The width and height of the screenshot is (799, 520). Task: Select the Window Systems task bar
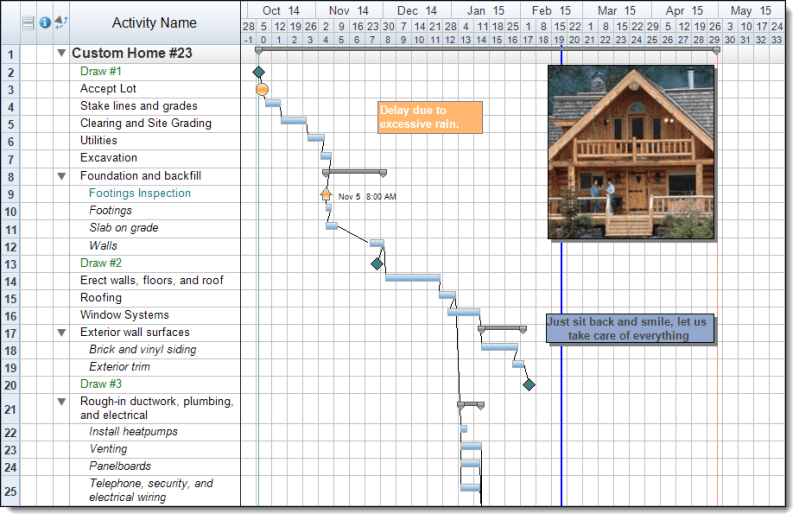[464, 312]
